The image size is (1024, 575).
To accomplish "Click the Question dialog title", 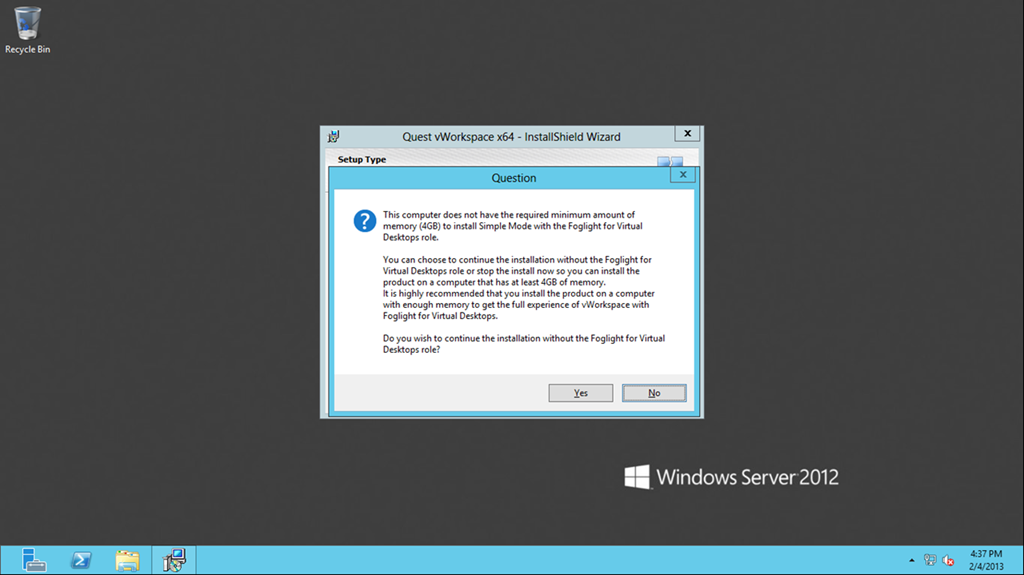I will click(x=514, y=178).
